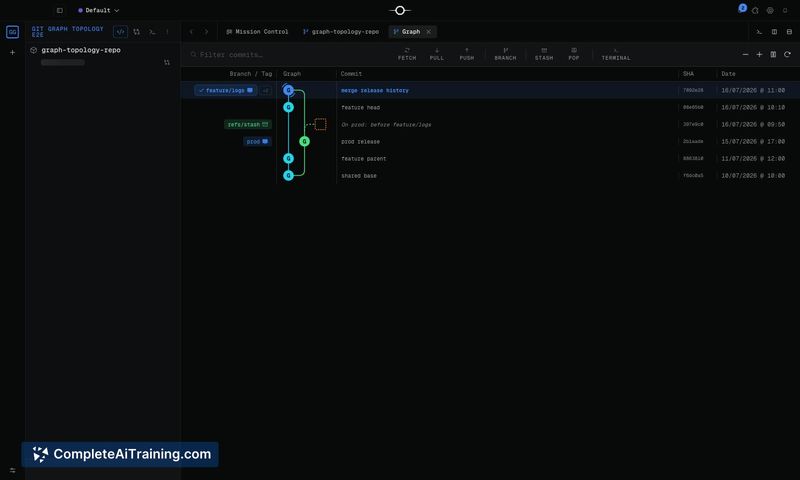Viewport: 800px width, 480px height.
Task: Select commit 'feature parent'
Action: tap(363, 159)
